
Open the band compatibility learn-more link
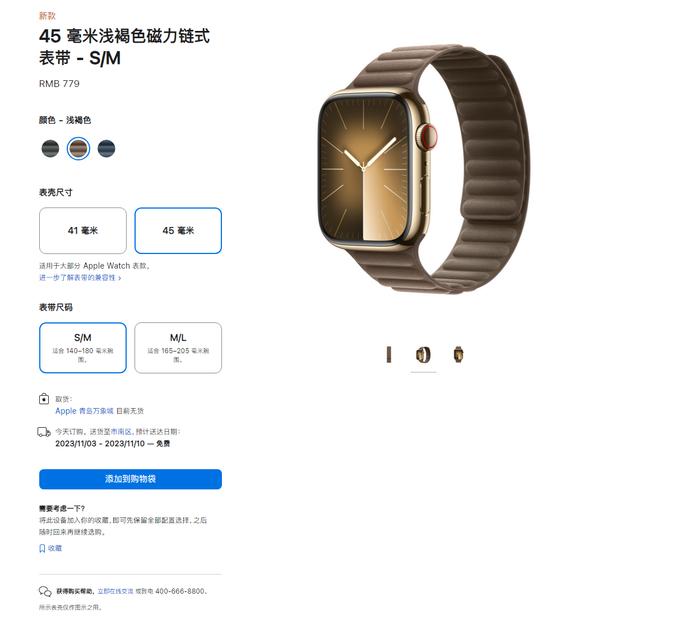point(80,278)
